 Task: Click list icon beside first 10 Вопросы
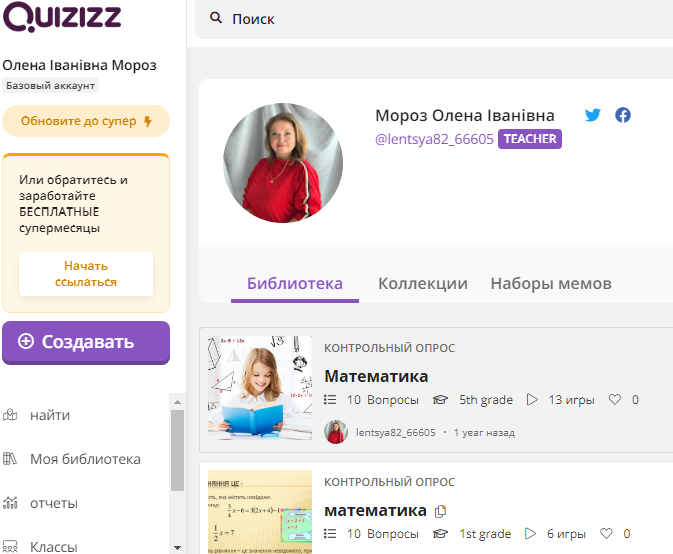click(x=330, y=400)
